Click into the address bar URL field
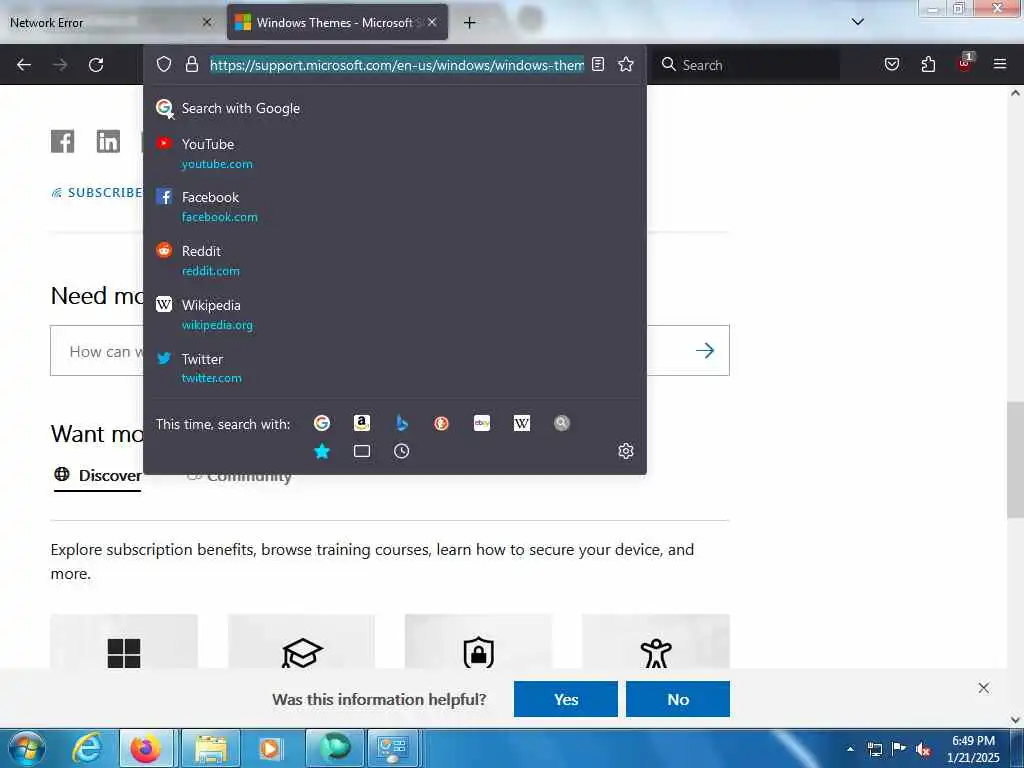1024x768 pixels. [396, 65]
